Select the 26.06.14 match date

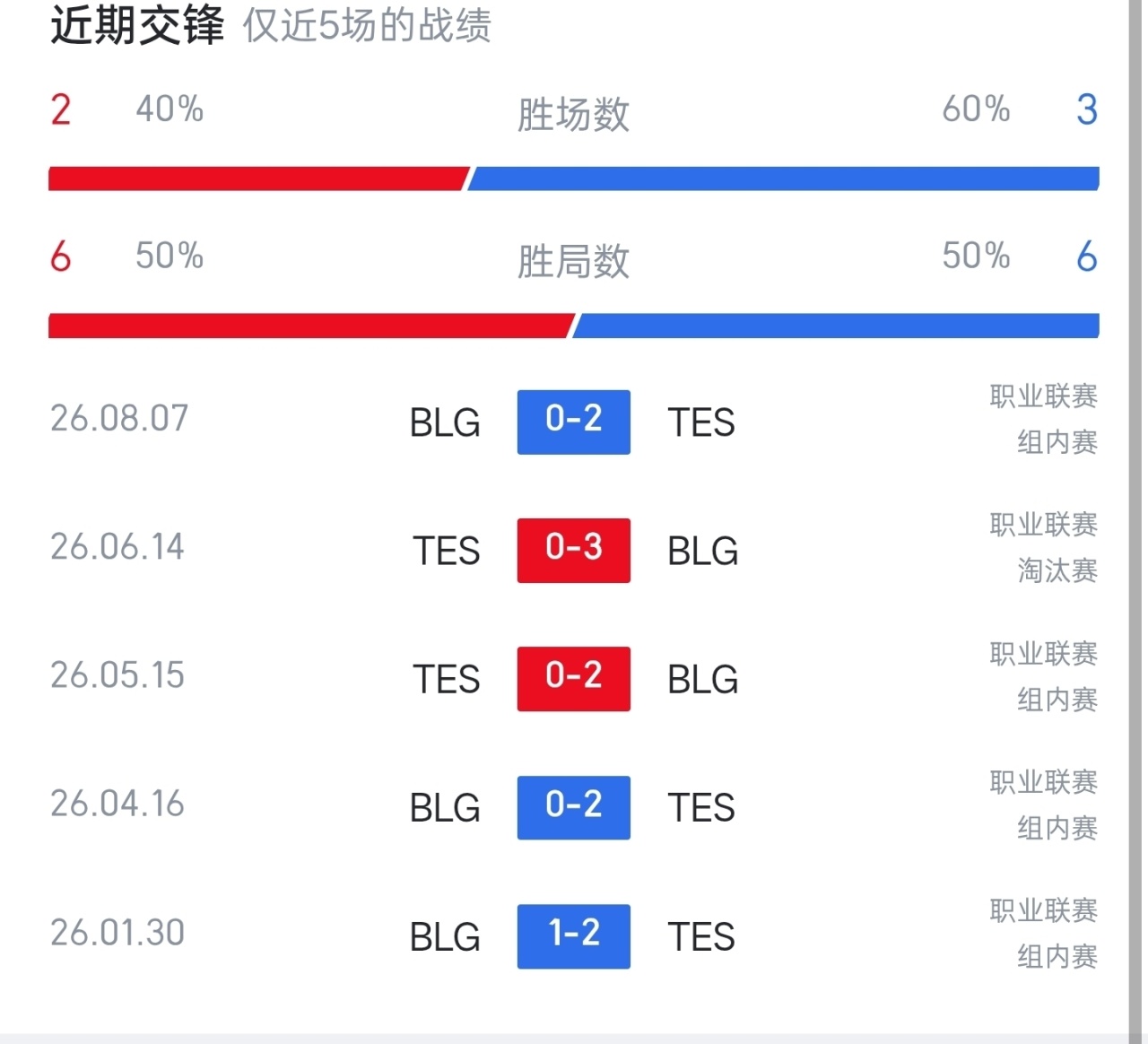117,547
